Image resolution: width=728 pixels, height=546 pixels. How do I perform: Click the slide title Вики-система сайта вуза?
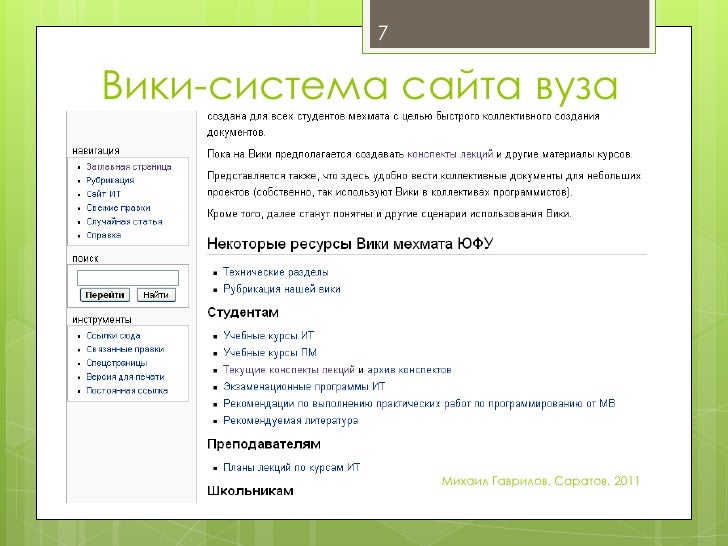tap(360, 86)
